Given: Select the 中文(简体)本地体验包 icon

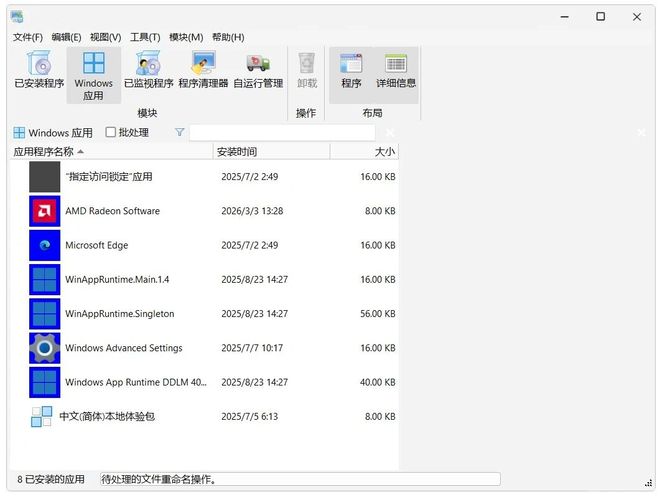Looking at the screenshot, I should point(42,416).
